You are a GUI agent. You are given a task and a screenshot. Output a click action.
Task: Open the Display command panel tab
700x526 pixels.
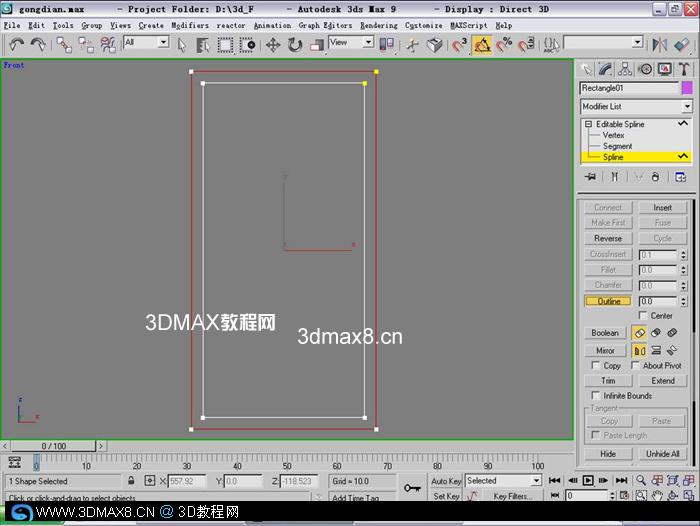point(665,69)
